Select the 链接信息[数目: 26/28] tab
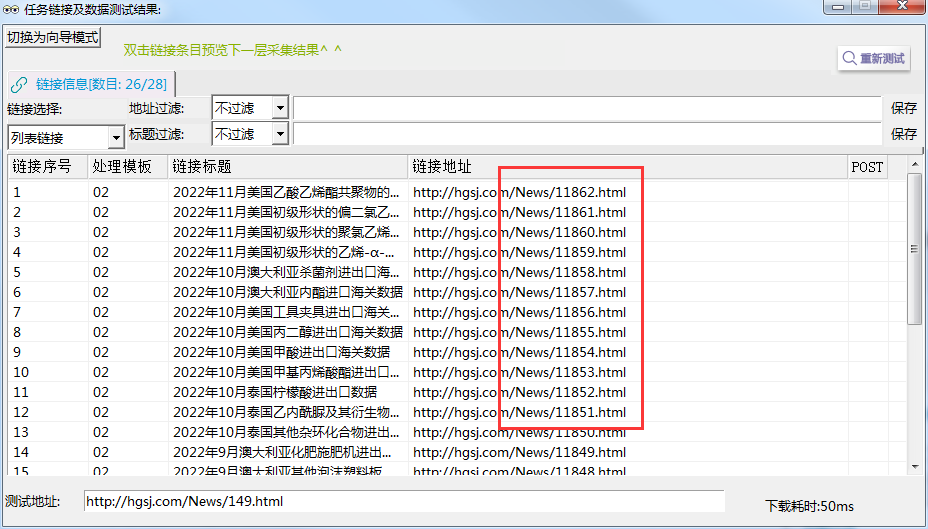Image resolution: width=928 pixels, height=529 pixels. (92, 84)
